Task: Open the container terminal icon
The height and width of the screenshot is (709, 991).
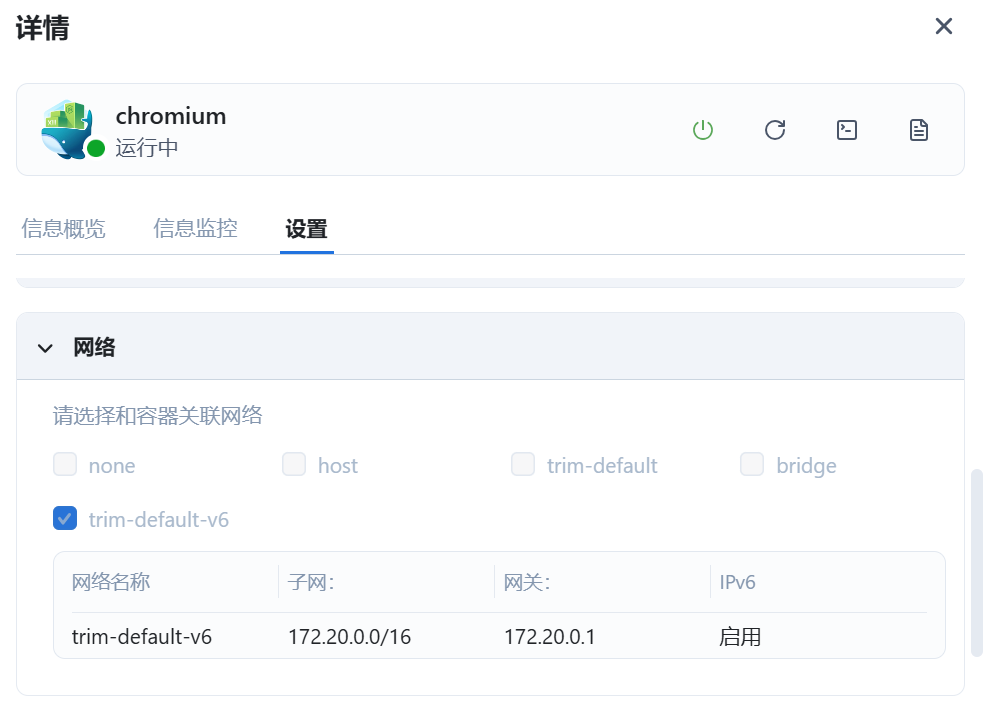Action: [847, 130]
